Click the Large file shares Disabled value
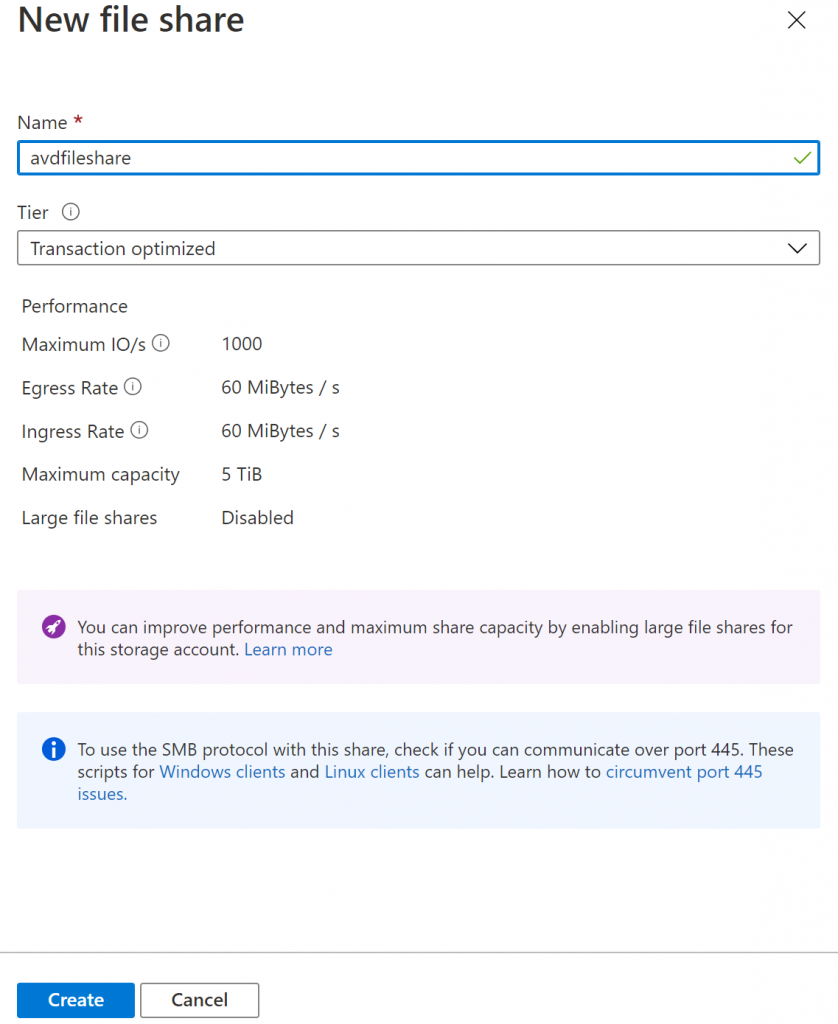The width and height of the screenshot is (838, 1024). (x=257, y=517)
